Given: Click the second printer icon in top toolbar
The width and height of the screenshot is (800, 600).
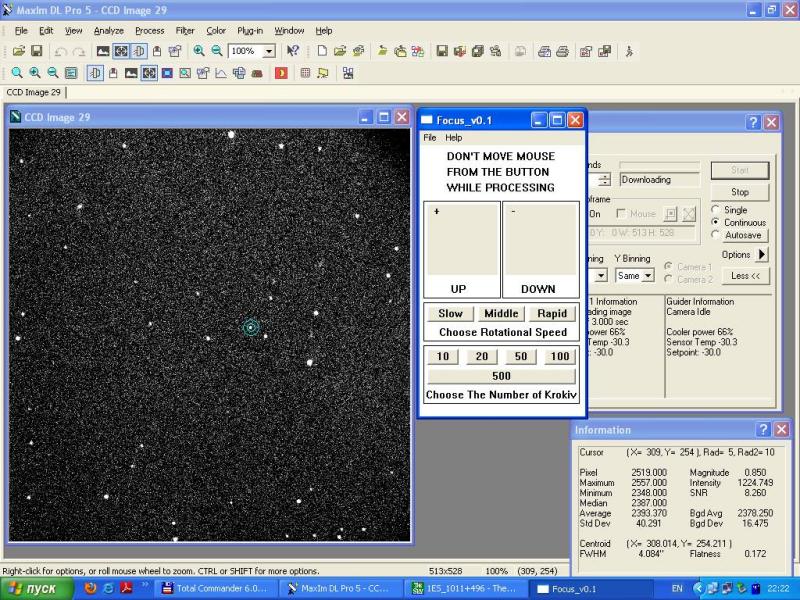Looking at the screenshot, I should click(x=562, y=51).
